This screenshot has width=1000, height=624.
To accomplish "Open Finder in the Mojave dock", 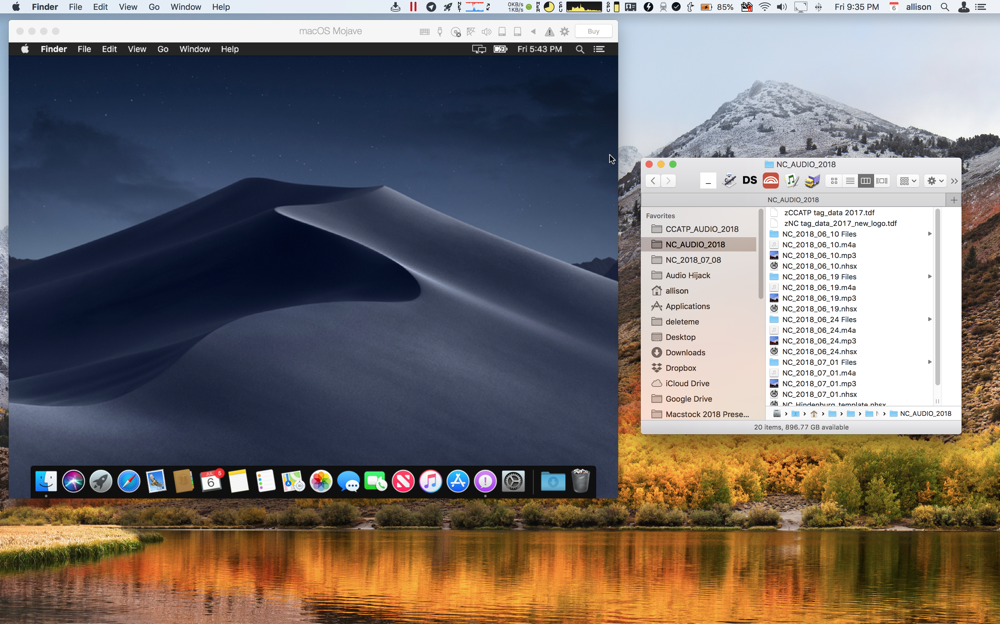I will click(46, 481).
